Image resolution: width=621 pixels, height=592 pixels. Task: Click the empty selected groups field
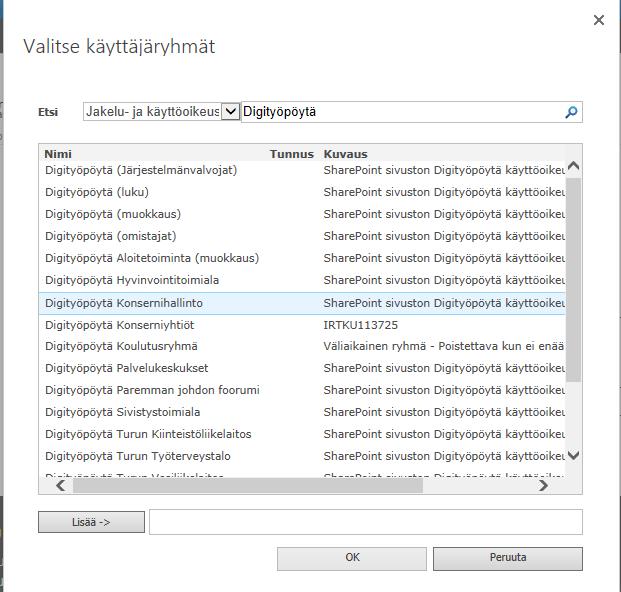(x=366, y=522)
